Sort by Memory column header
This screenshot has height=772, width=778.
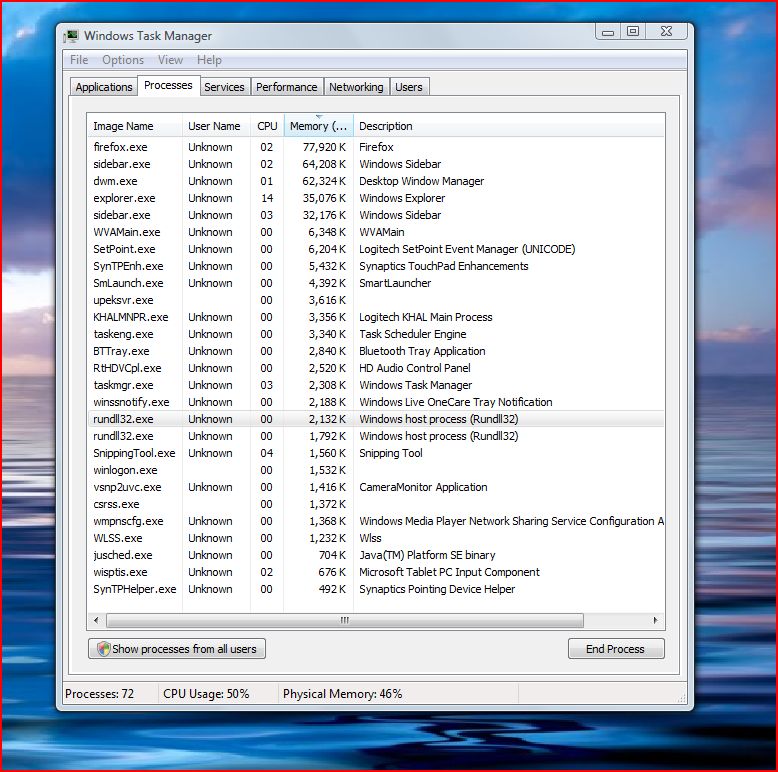(319, 126)
